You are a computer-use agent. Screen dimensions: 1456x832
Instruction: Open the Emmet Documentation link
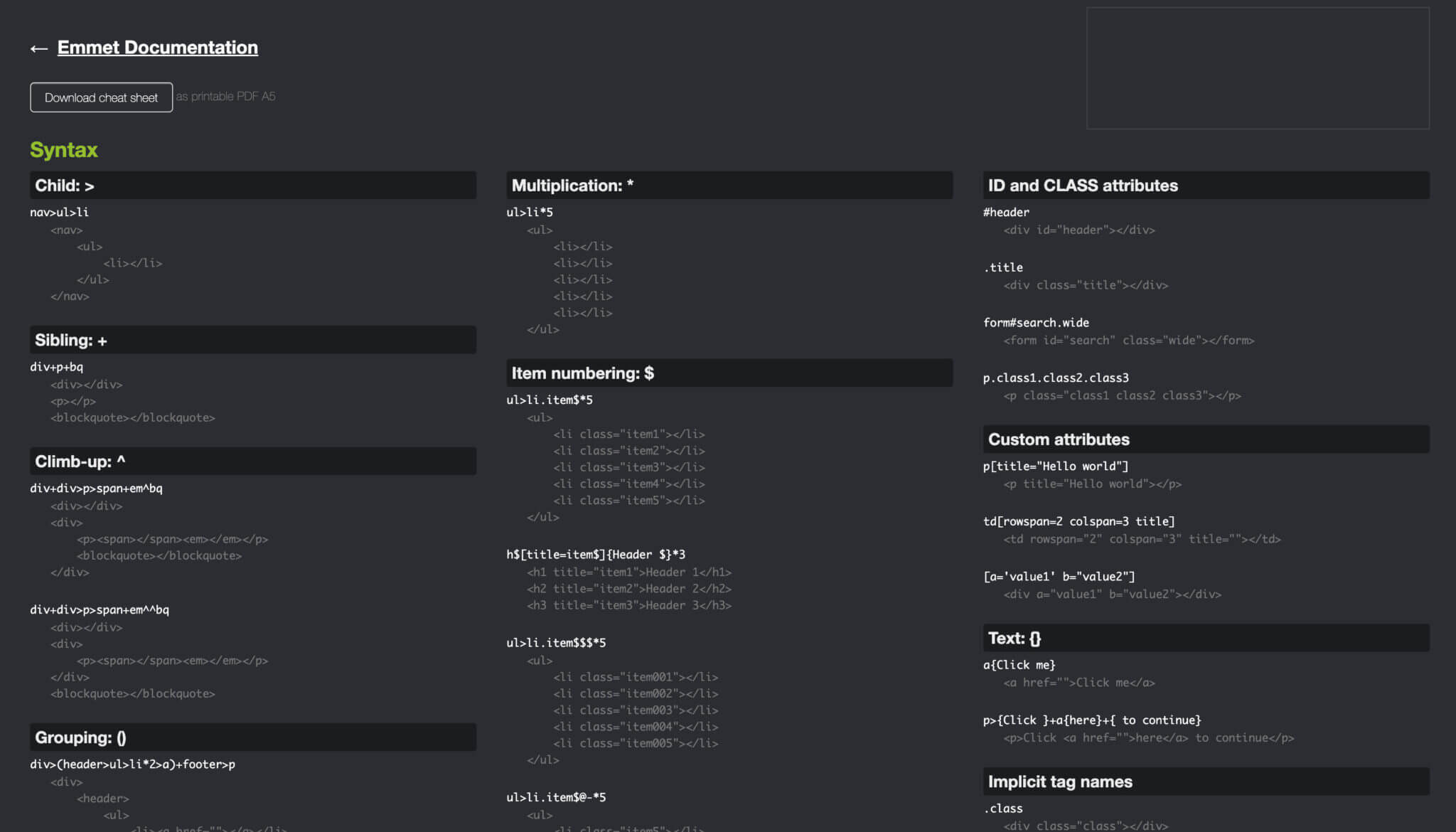tap(157, 48)
